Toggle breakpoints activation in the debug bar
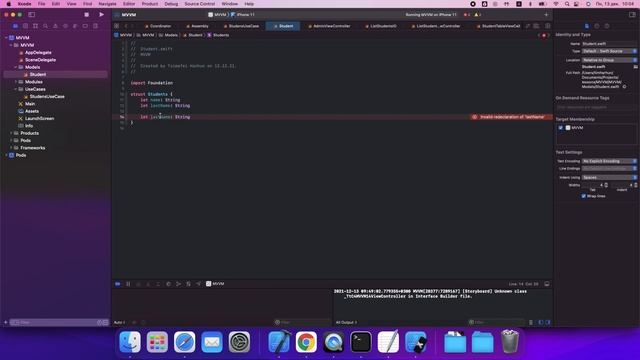 tap(118, 284)
